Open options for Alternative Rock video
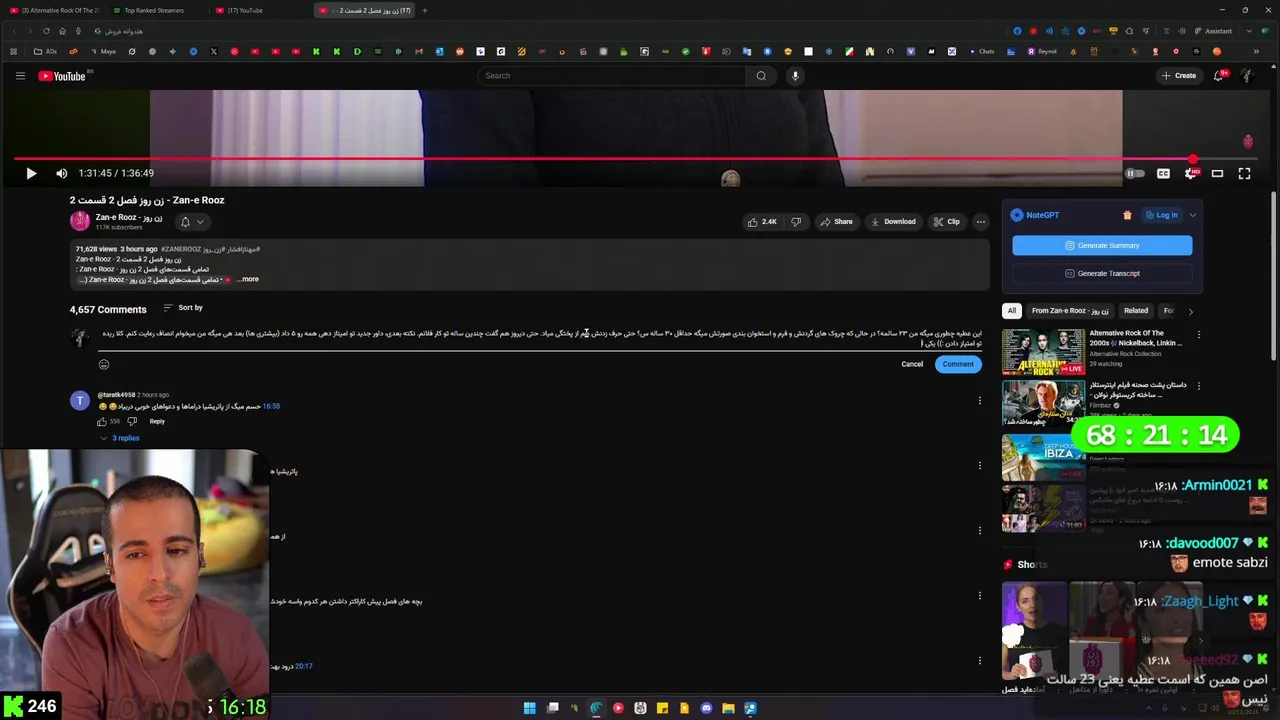 click(x=1199, y=334)
